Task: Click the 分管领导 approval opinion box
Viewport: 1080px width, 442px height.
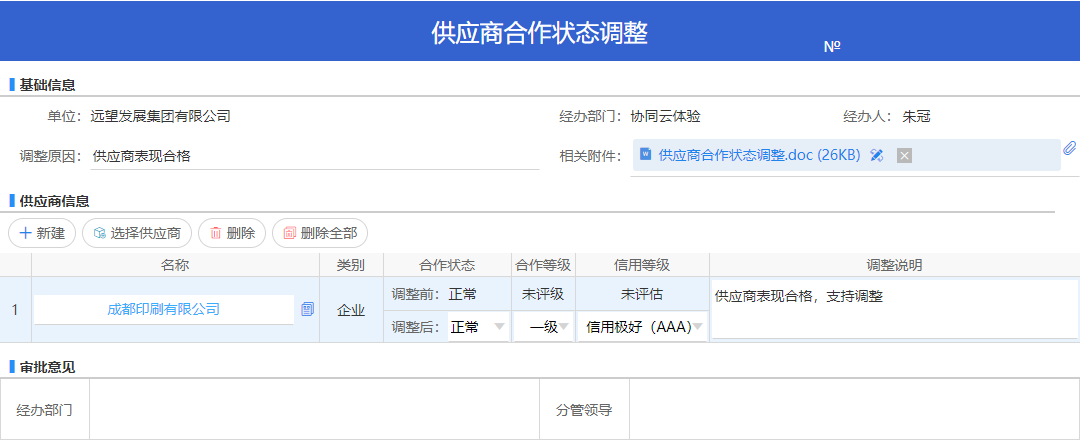Action: [x=854, y=410]
